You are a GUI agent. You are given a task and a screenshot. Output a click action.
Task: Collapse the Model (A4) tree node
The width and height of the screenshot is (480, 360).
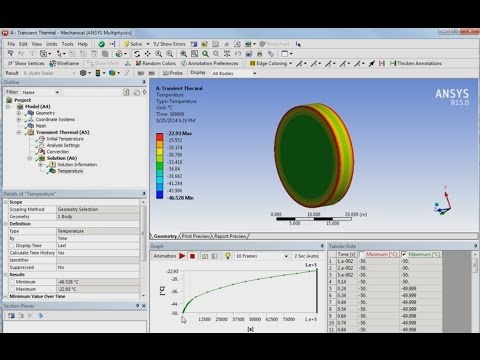tap(8, 107)
